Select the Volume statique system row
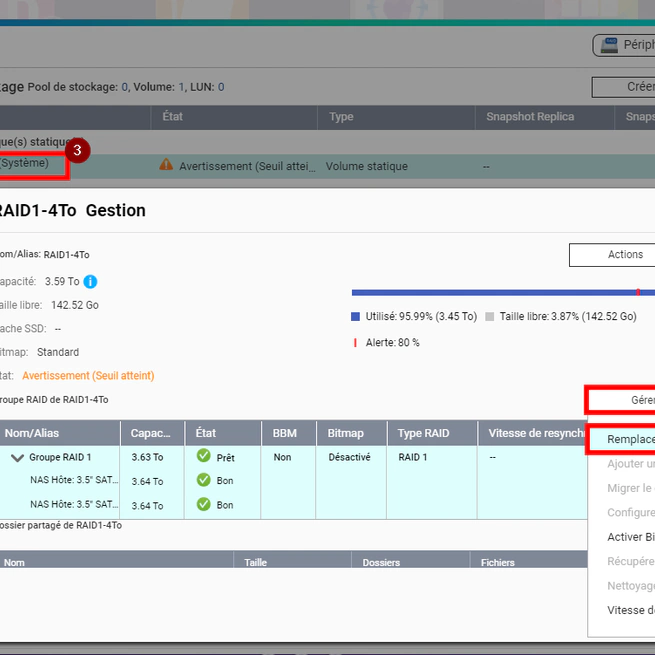 [x=328, y=166]
